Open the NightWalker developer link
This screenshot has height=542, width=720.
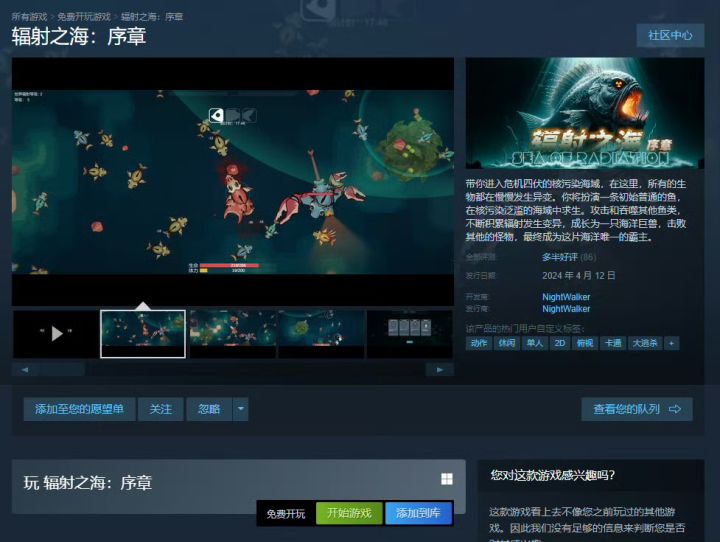click(x=566, y=297)
